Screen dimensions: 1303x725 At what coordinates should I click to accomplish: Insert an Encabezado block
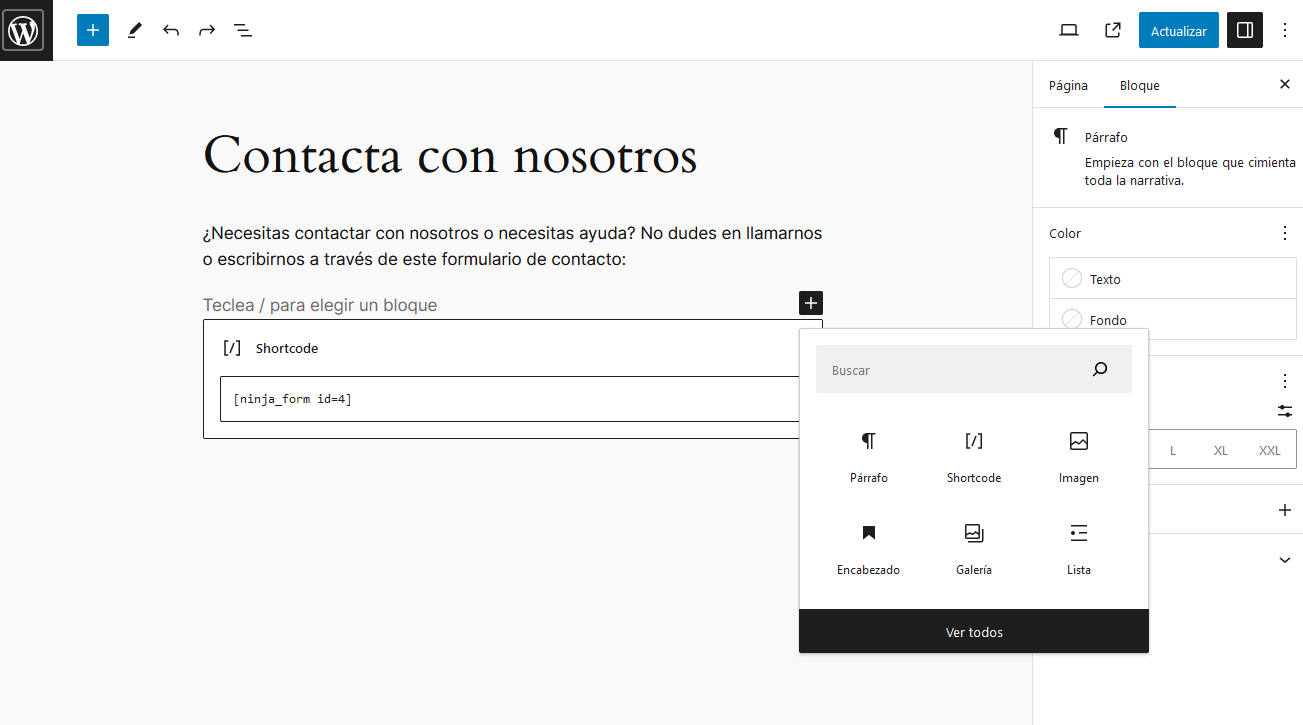869,549
